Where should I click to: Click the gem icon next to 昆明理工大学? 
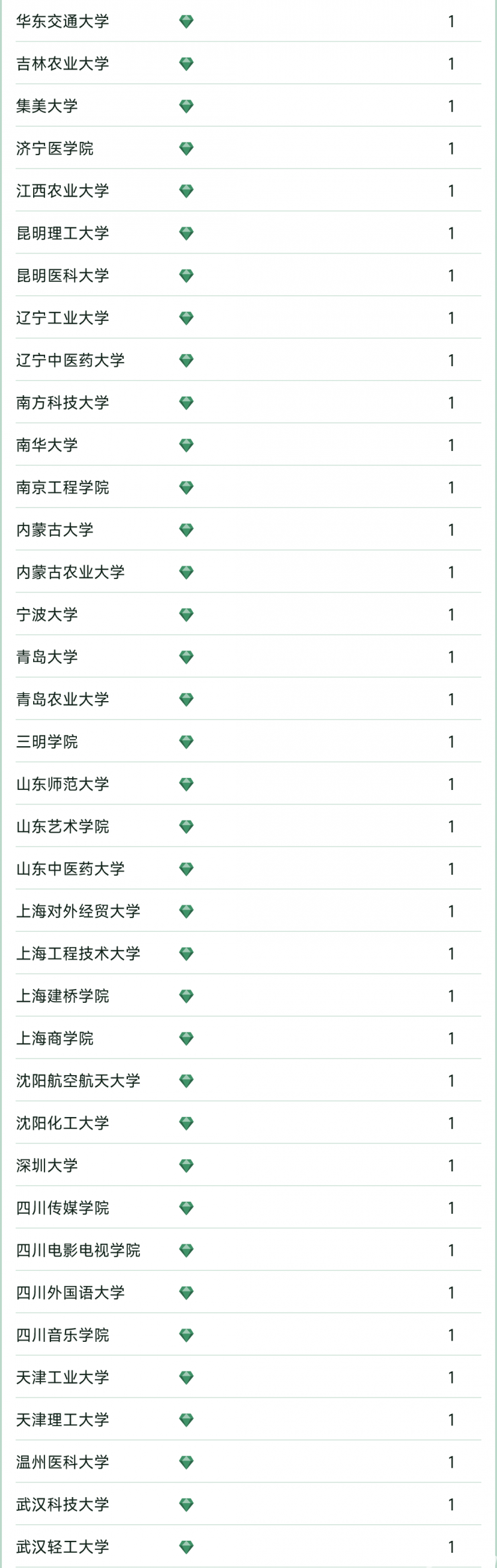point(186,233)
